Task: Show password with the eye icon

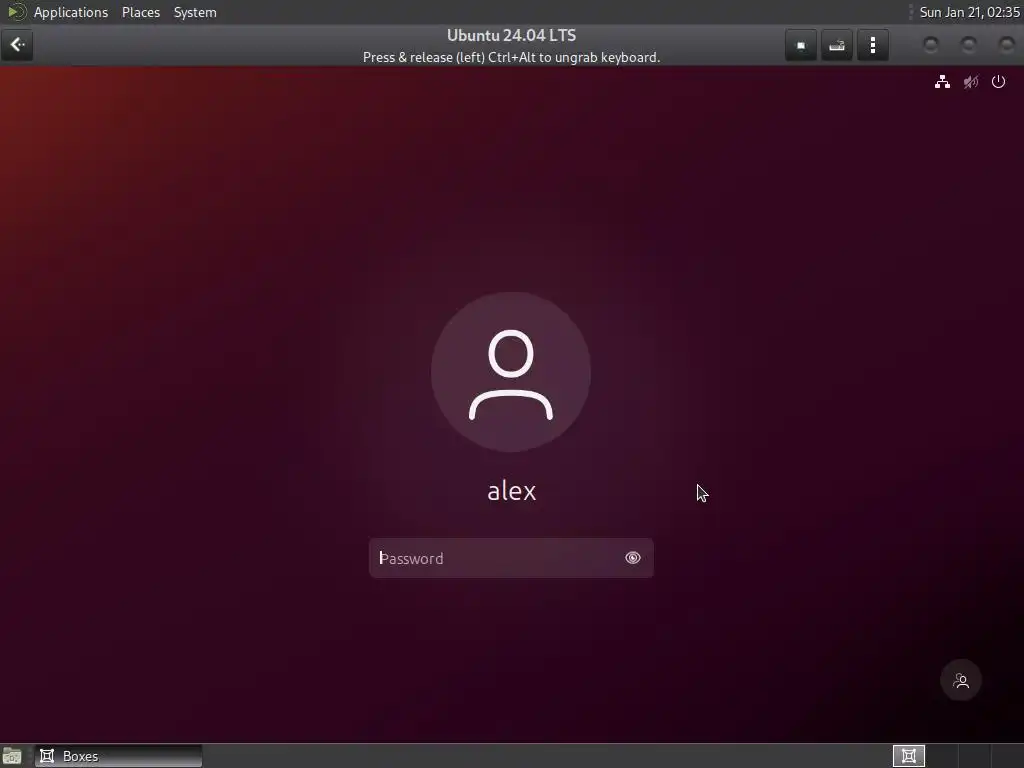Action: coord(633,558)
